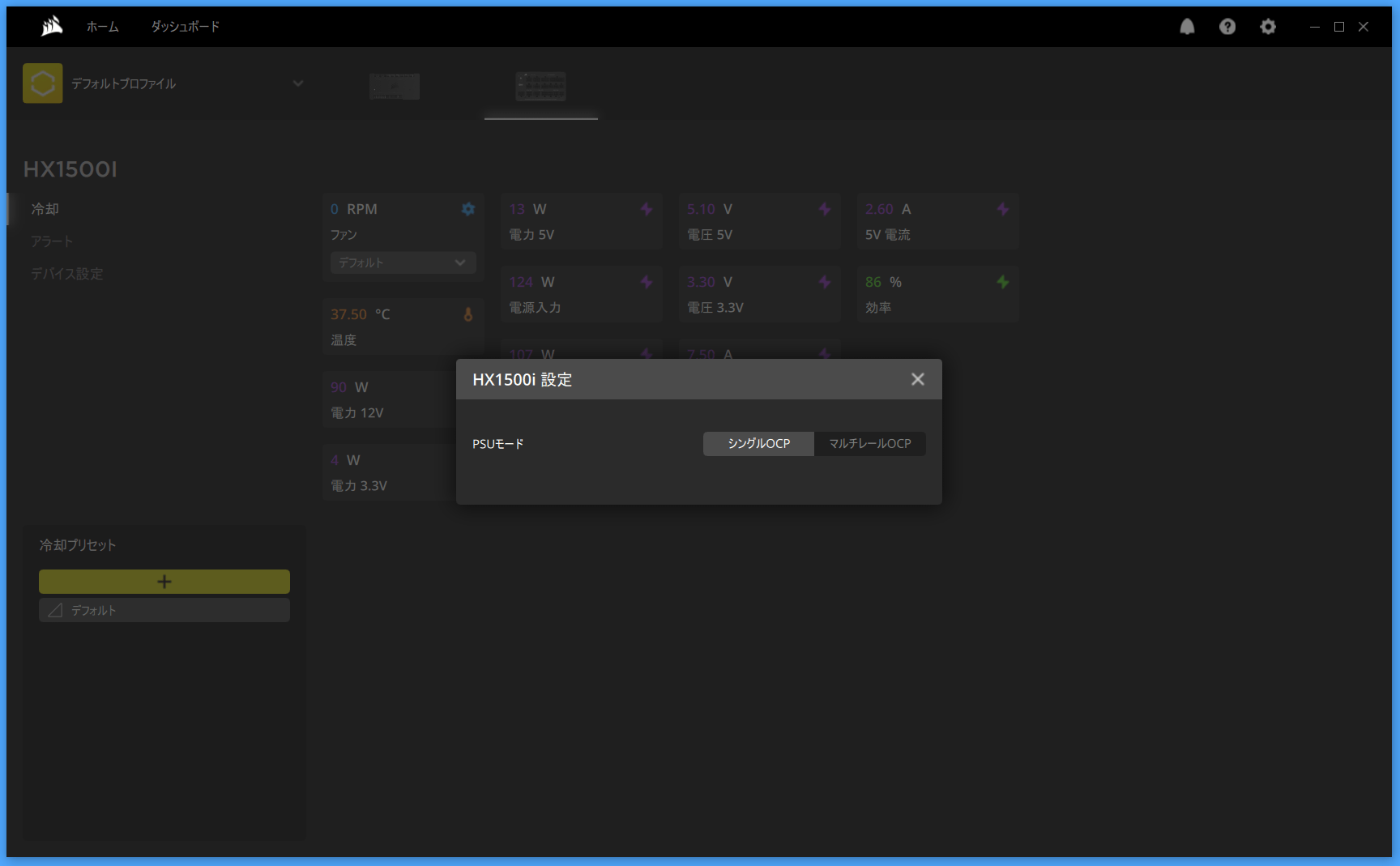The height and width of the screenshot is (866, 1400).
Task: Click the Corsair sail logo
Action: tap(52, 27)
